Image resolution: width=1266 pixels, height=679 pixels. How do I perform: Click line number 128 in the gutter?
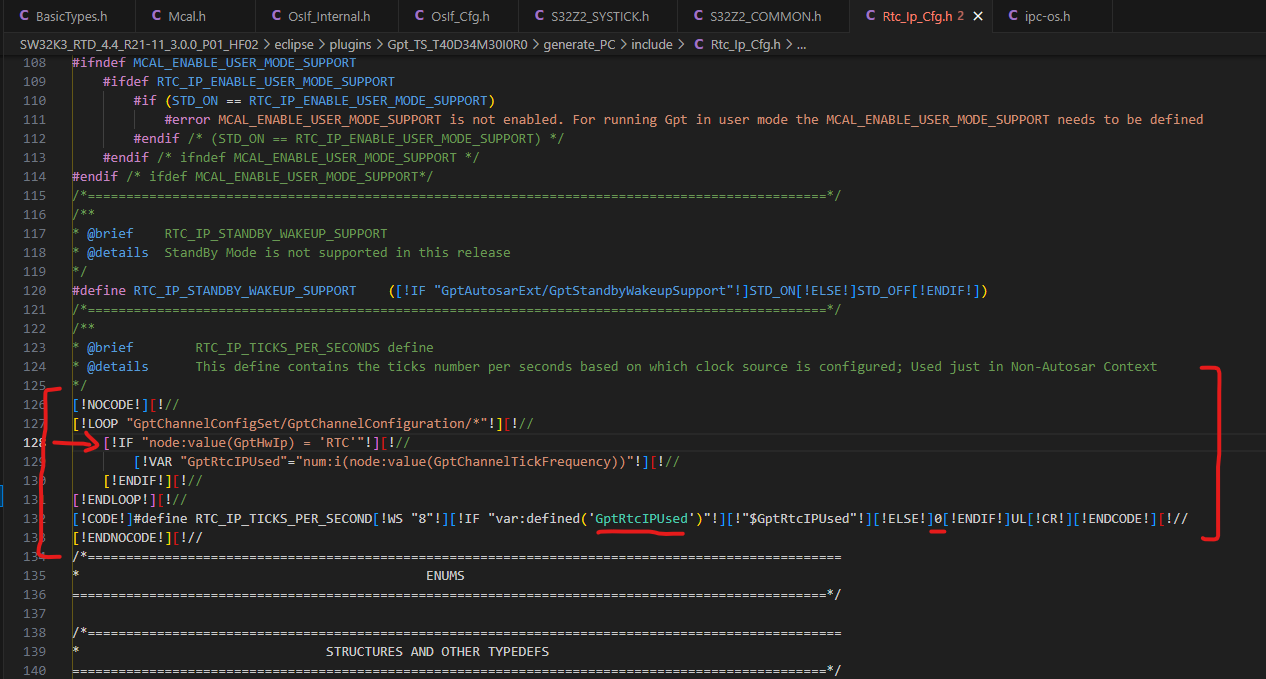(x=31, y=442)
